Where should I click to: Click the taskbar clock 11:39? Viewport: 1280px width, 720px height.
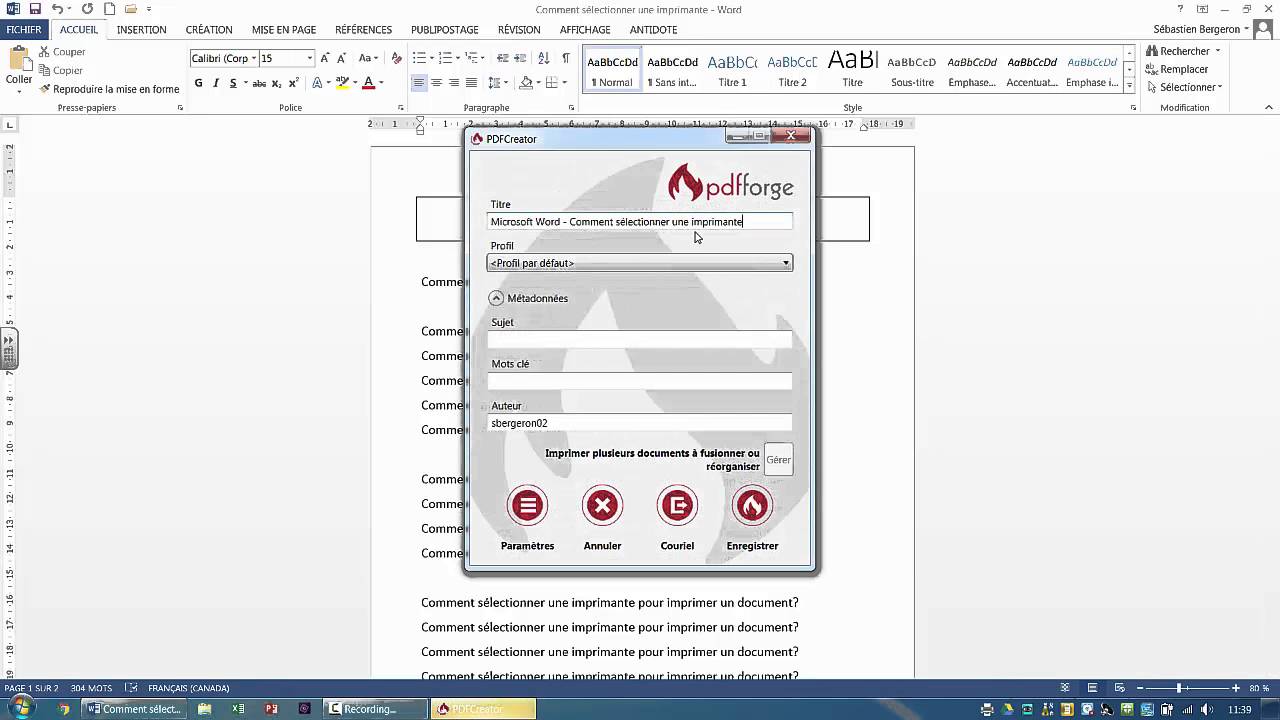(1239, 709)
